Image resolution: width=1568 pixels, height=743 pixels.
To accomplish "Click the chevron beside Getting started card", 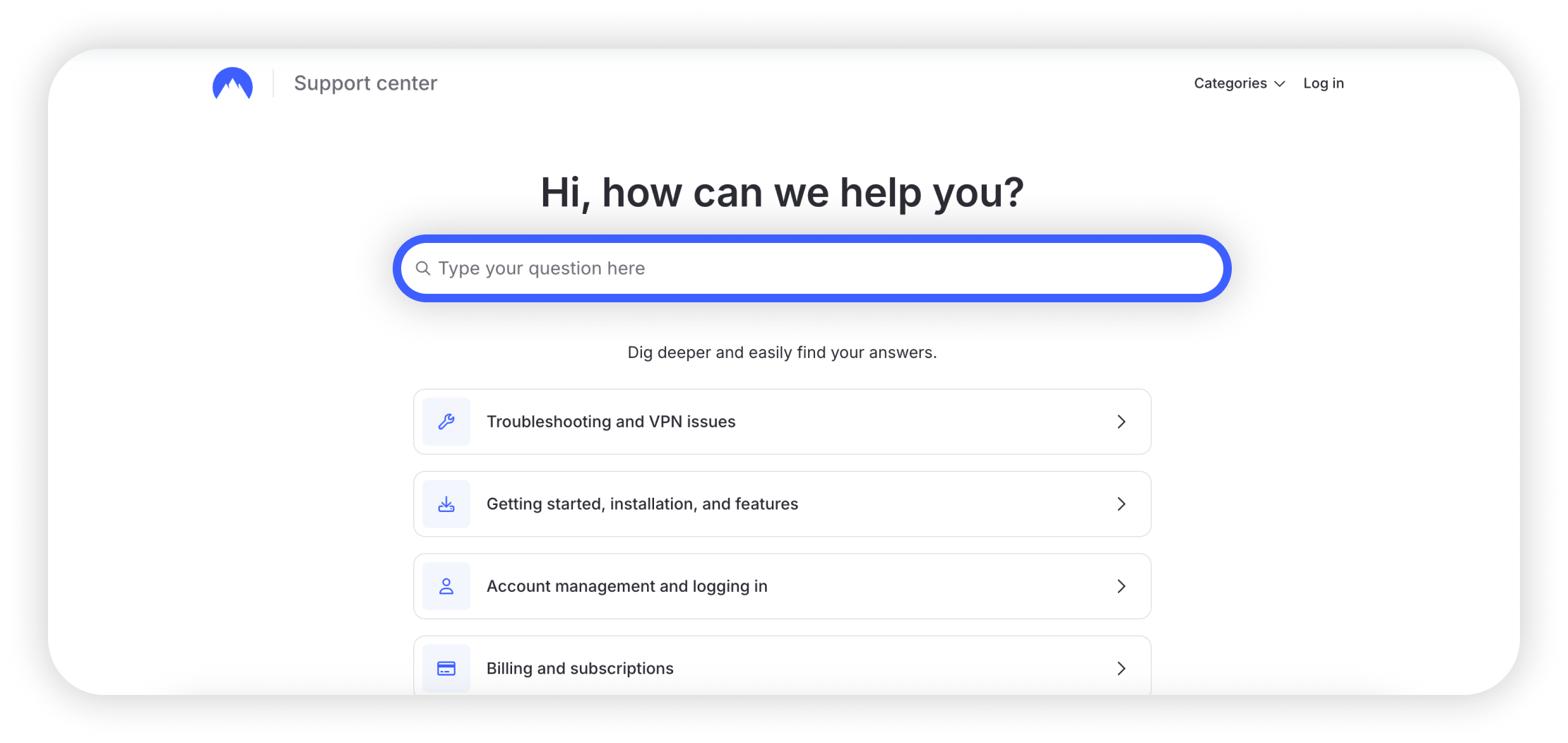I will tap(1121, 504).
